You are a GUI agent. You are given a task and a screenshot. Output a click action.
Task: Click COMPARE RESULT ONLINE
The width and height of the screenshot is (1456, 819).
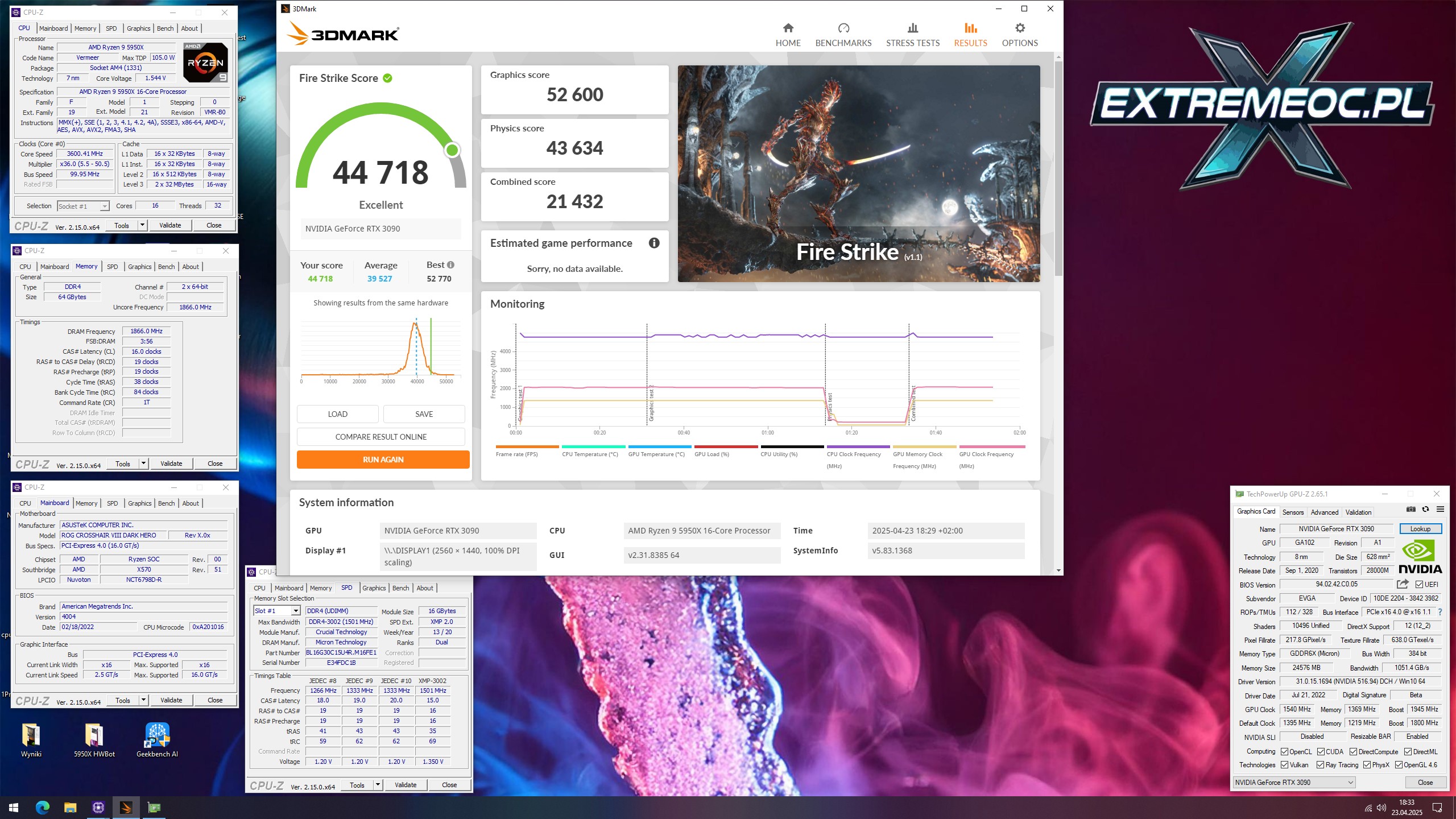click(x=380, y=437)
